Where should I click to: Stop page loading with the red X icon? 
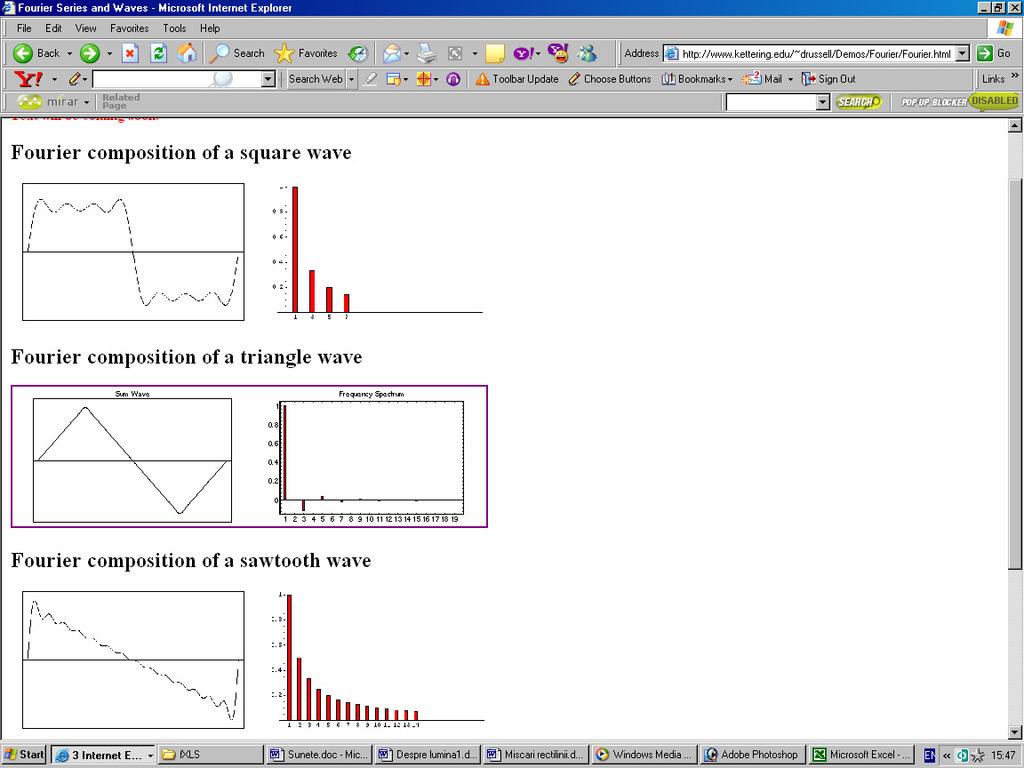click(130, 54)
